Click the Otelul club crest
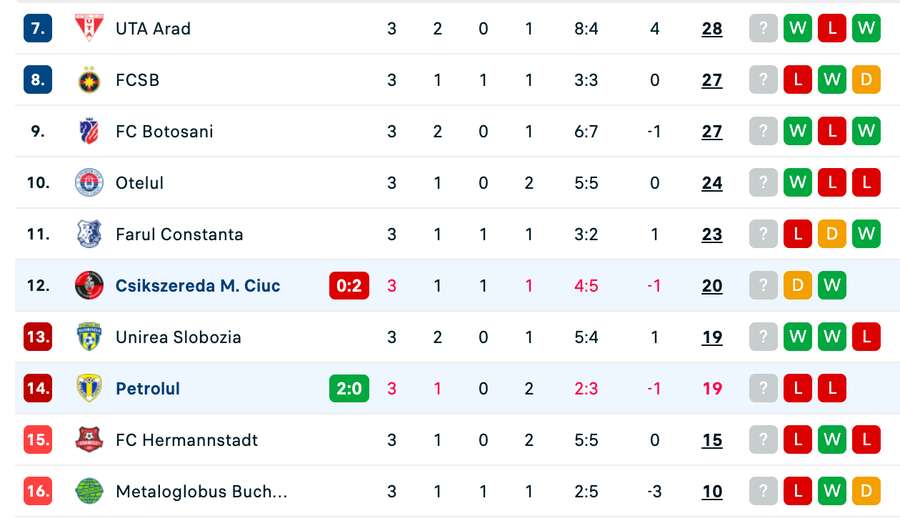Image resolution: width=900 pixels, height=519 pixels. 89,183
